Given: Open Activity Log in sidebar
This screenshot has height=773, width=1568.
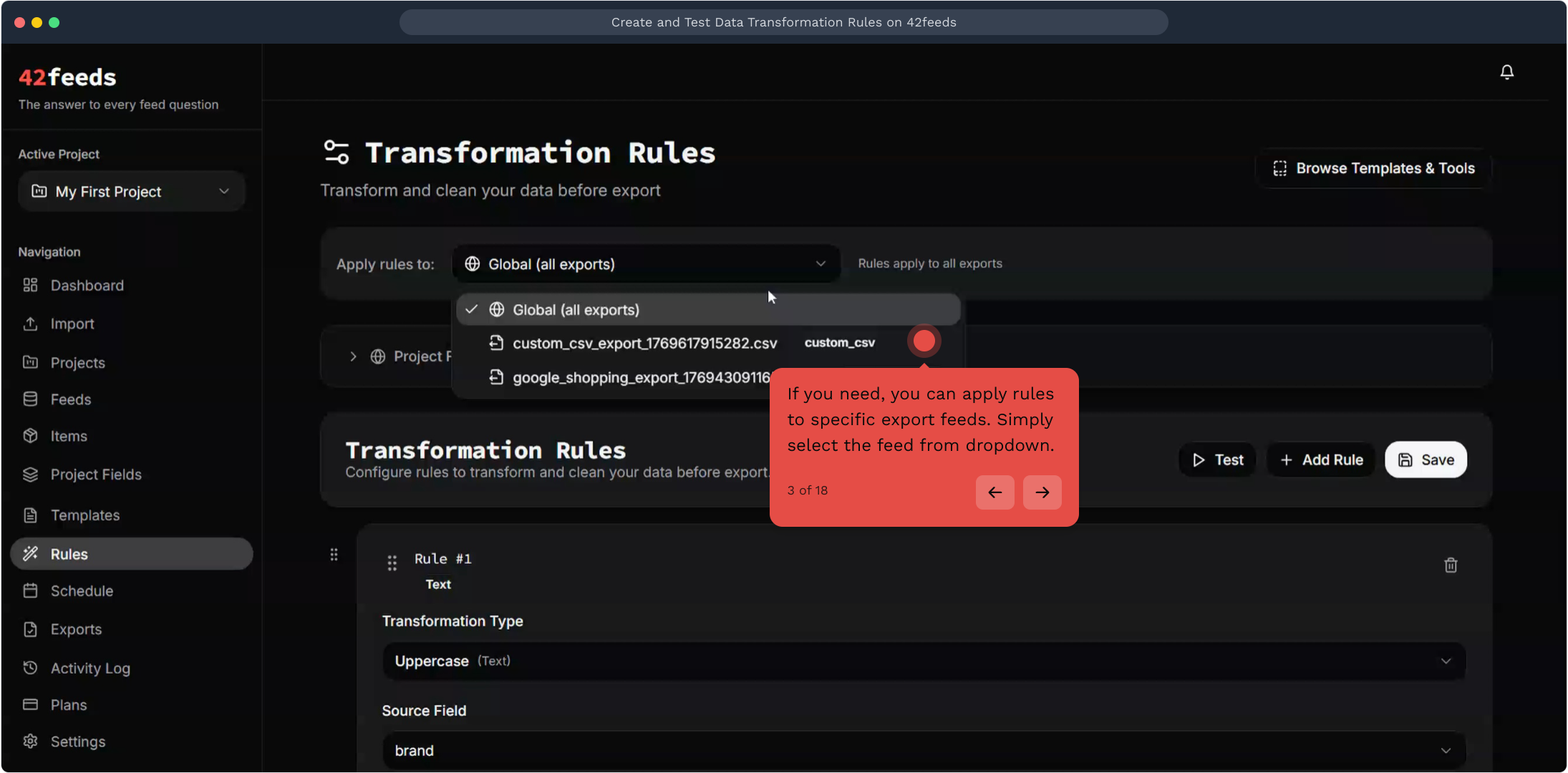Looking at the screenshot, I should pyautogui.click(x=90, y=668).
